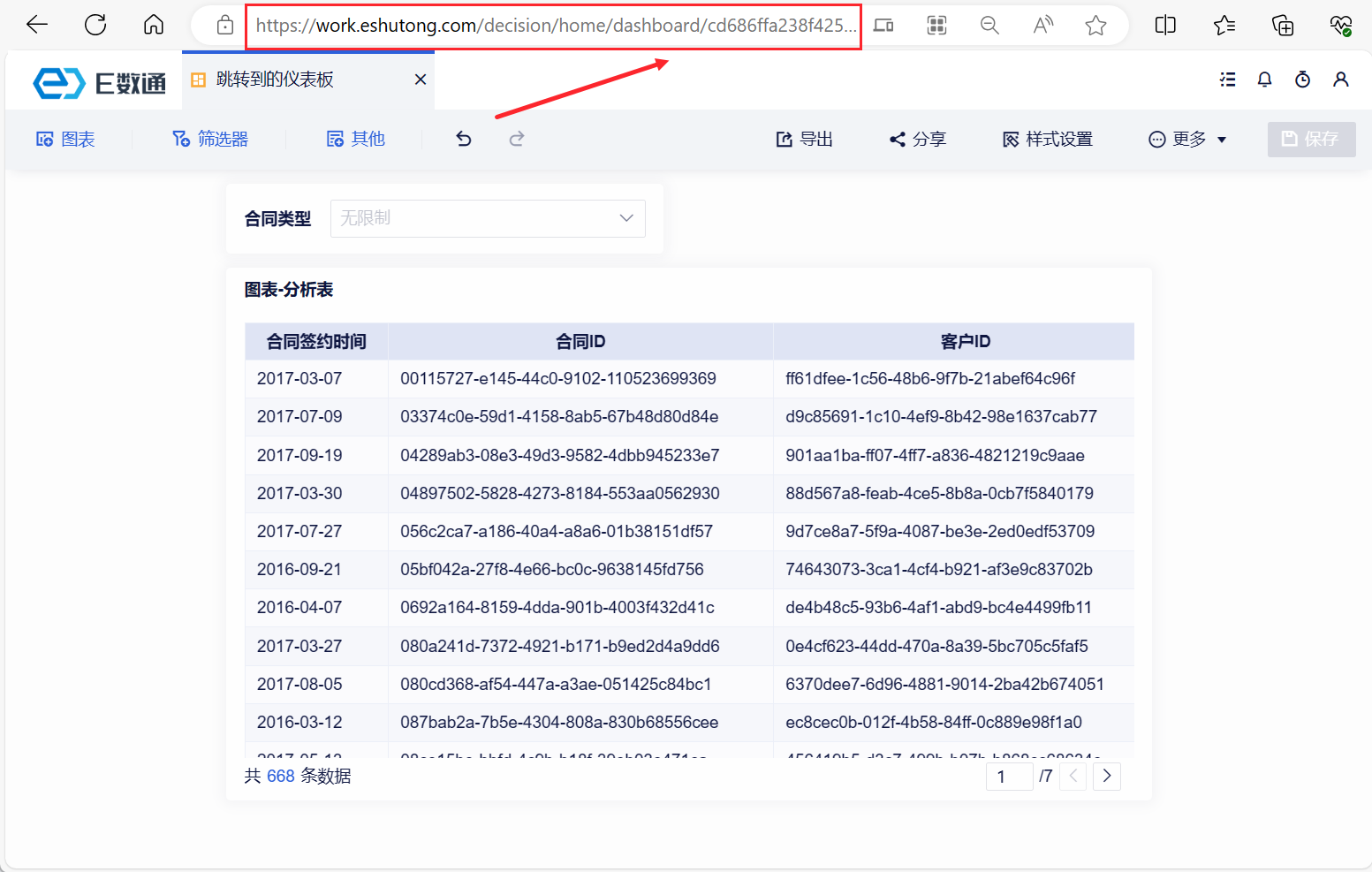Click the 导出 export button
This screenshot has height=872, width=1372.
(805, 140)
